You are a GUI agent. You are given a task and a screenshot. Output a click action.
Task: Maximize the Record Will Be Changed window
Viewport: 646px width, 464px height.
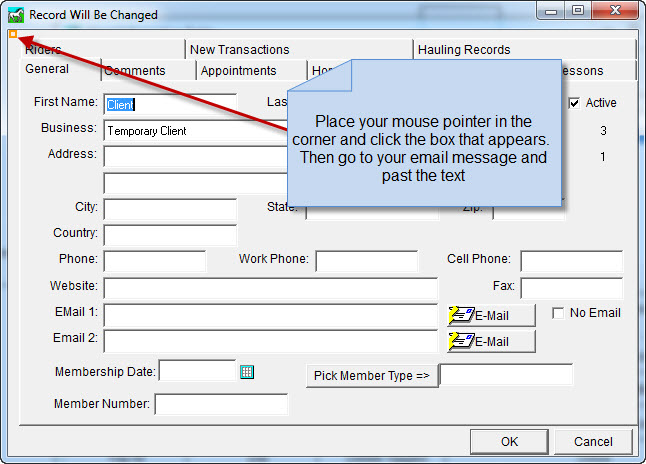coord(578,11)
